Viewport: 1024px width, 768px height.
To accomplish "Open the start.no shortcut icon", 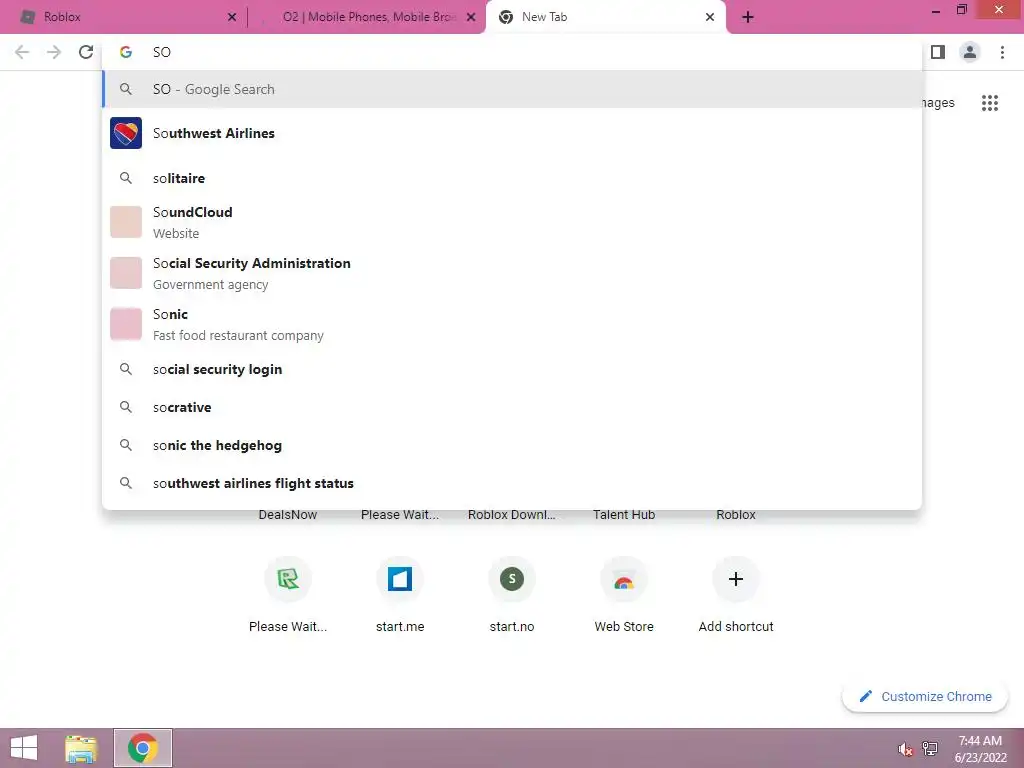I will tap(512, 579).
